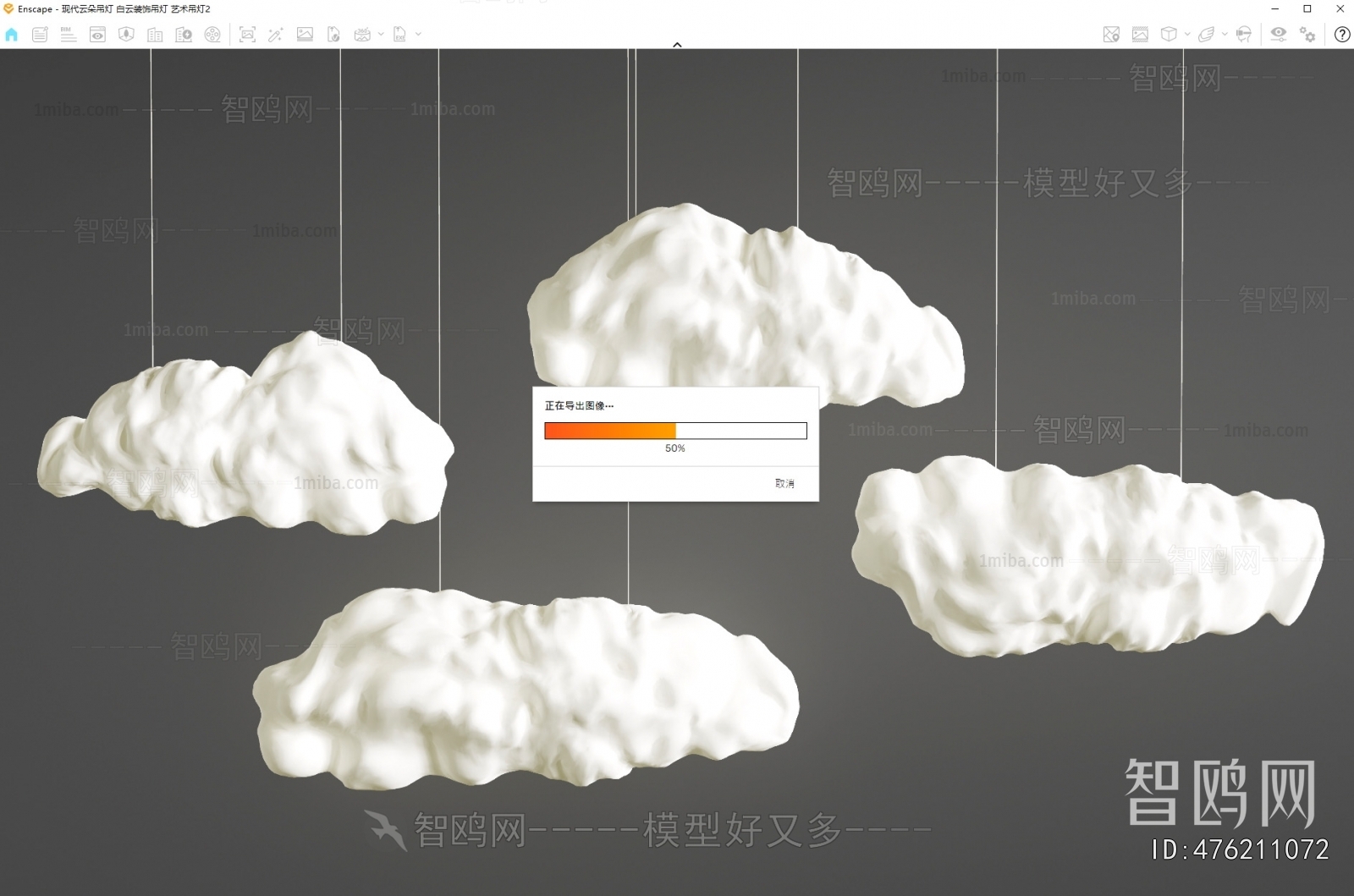The image size is (1354, 896).
Task: Expand the asset library cube dropdown
Action: click(x=1187, y=35)
